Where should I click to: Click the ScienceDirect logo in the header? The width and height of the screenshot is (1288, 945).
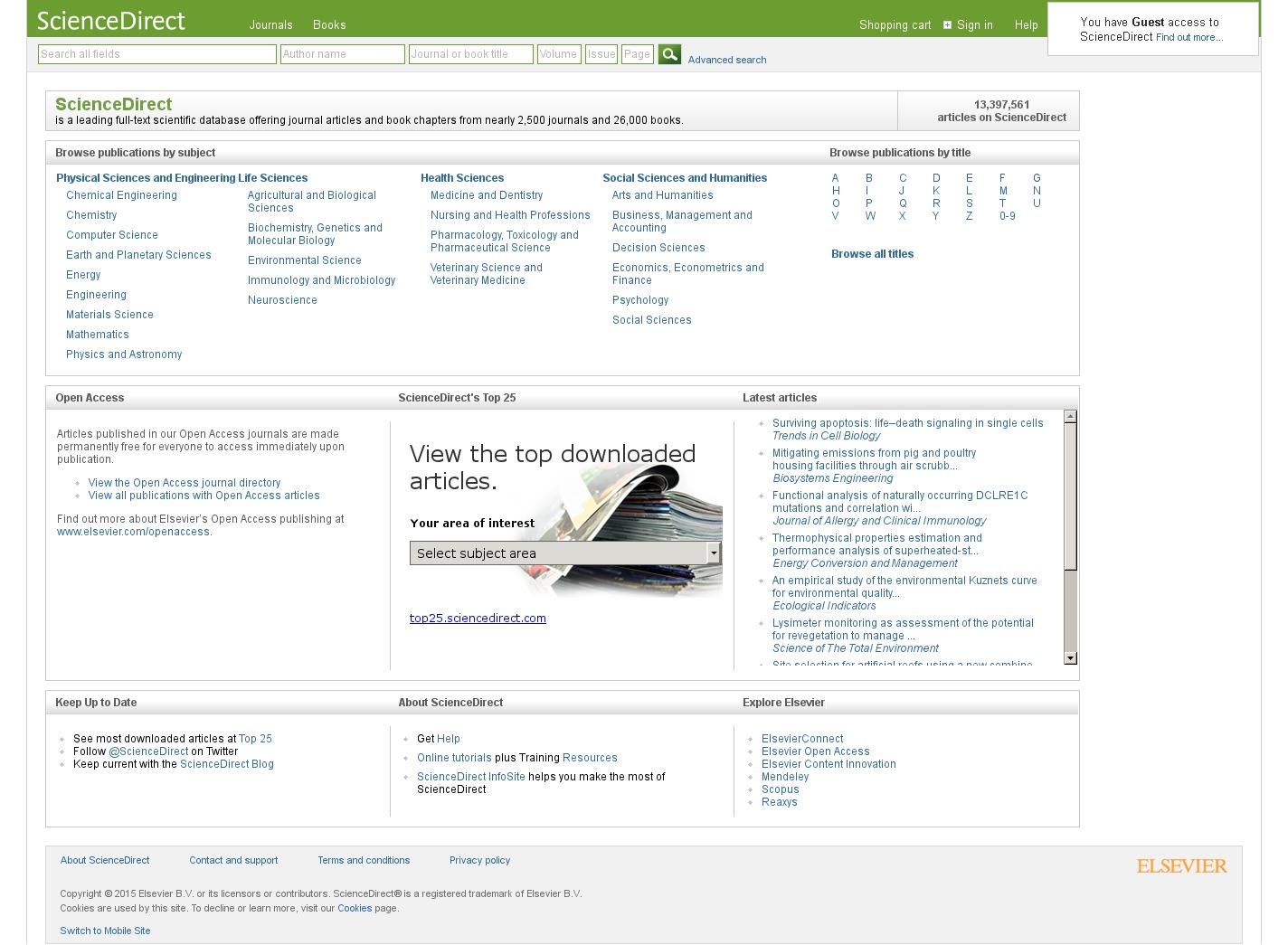110,21
